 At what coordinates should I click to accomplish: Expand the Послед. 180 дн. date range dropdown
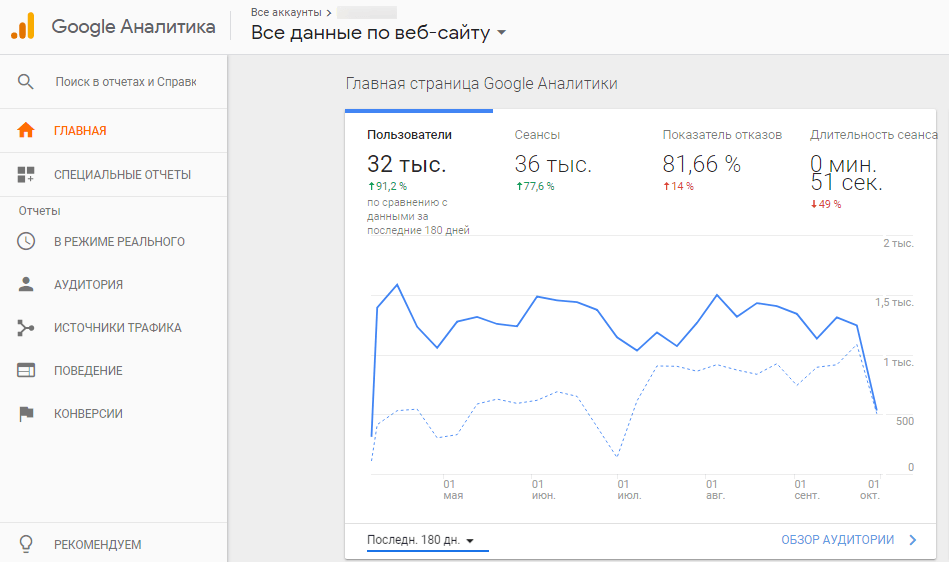click(x=420, y=540)
